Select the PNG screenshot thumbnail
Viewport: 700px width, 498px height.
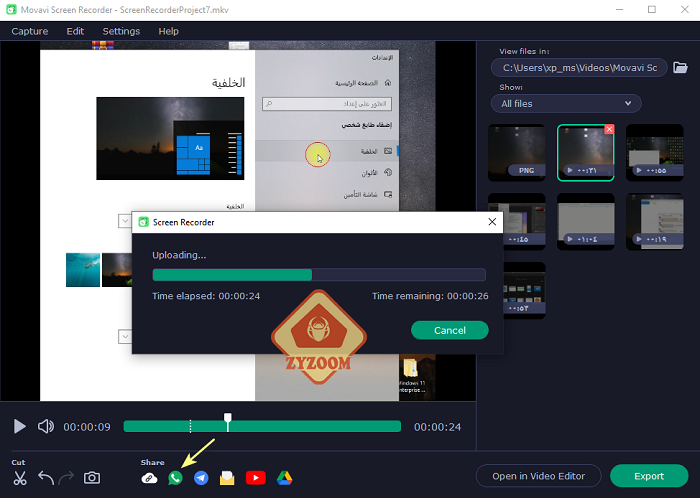point(517,152)
